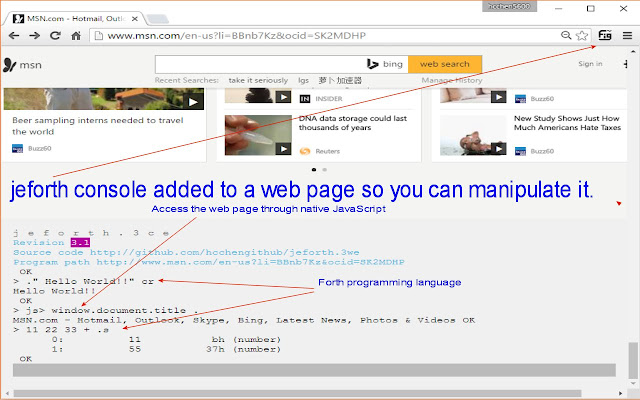Focus the Bing search input box

260,64
